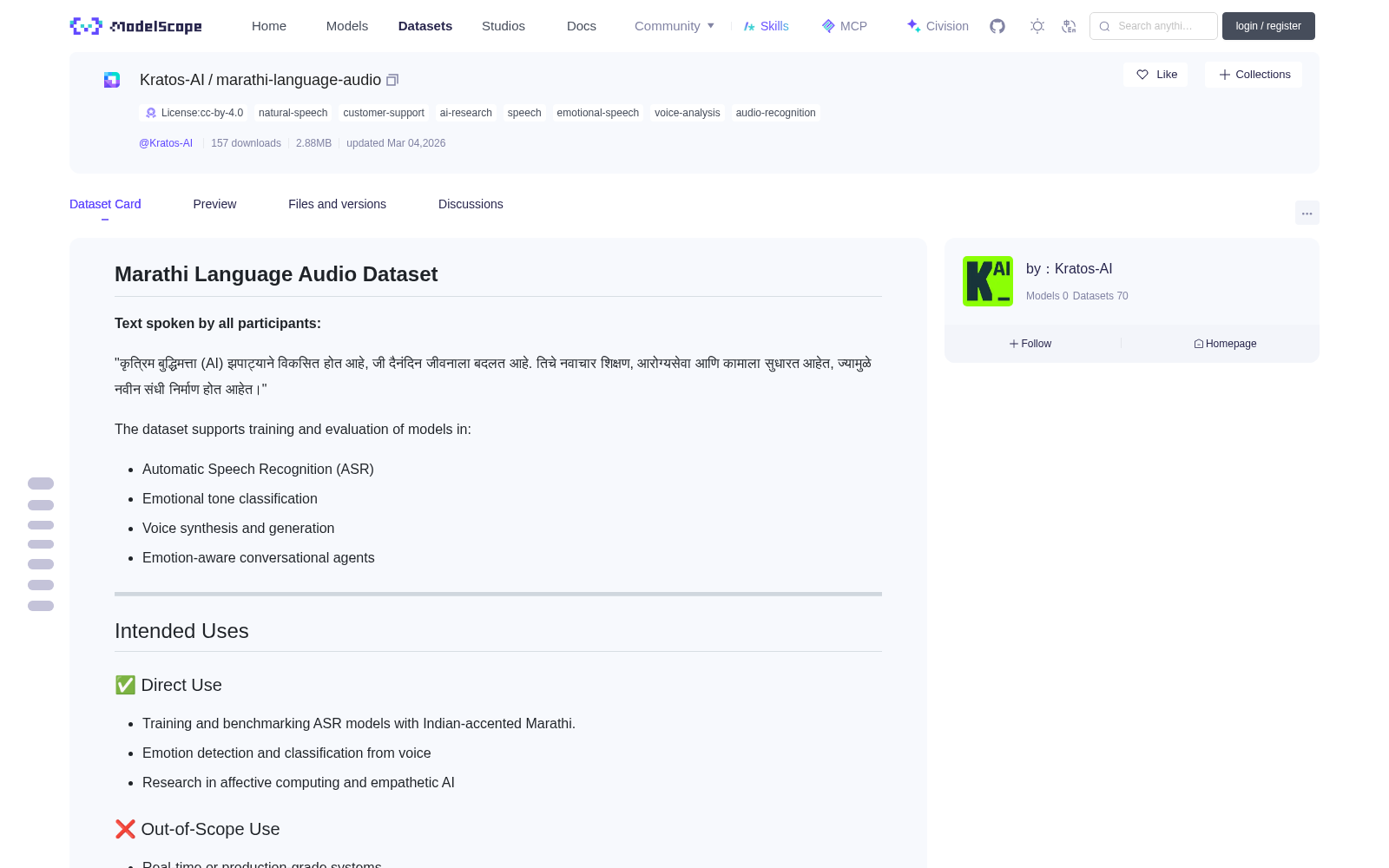Open the GitHub icon link
Image resolution: width=1389 pixels, height=868 pixels.
click(x=997, y=26)
